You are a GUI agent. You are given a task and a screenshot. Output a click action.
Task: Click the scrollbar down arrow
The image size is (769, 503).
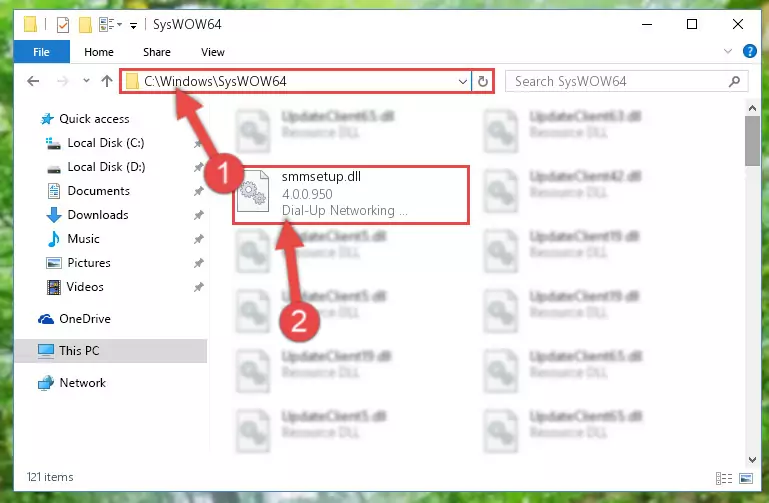[752, 459]
